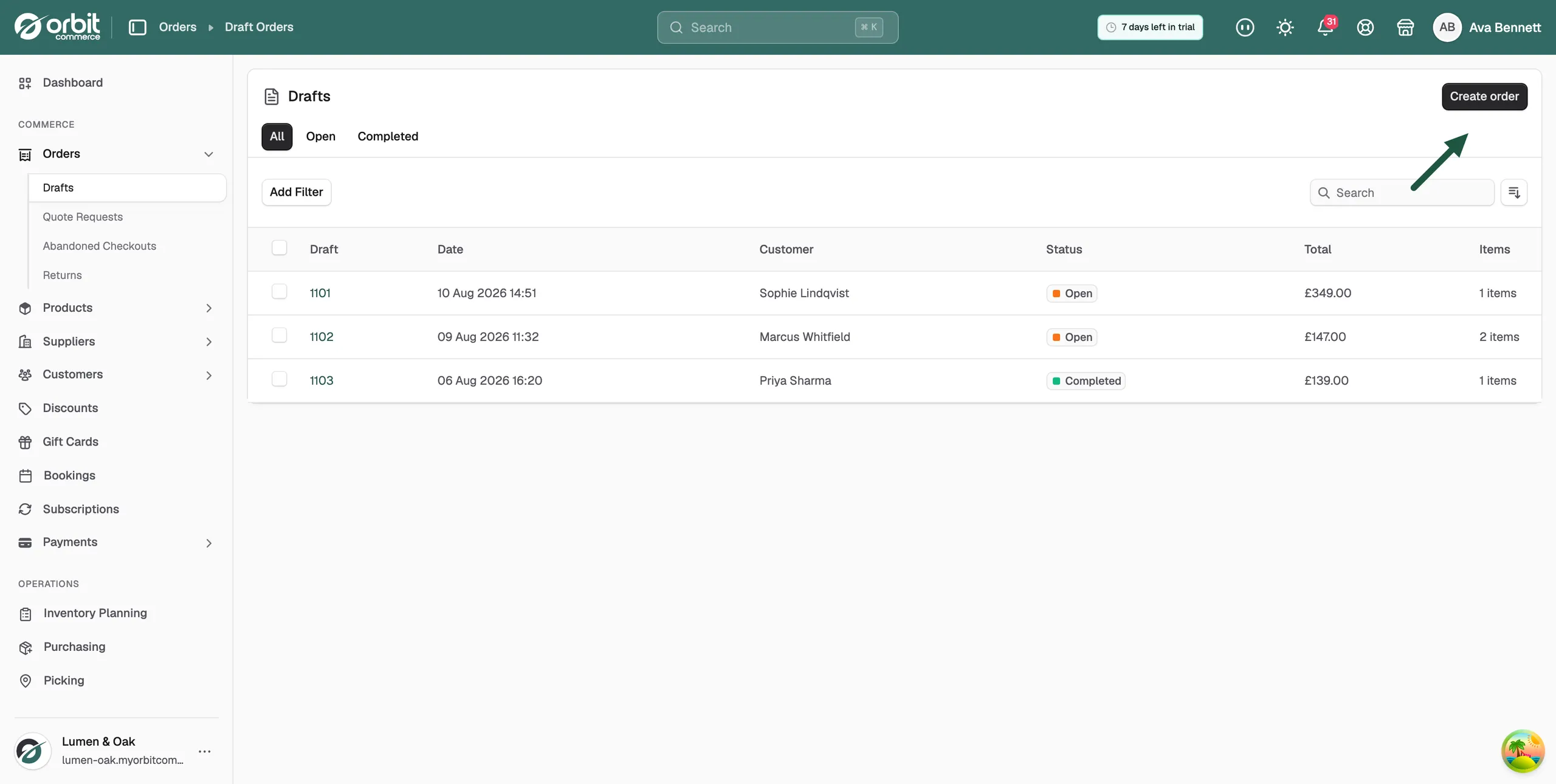Click the Date column header
The width and height of the screenshot is (1556, 784).
(450, 250)
